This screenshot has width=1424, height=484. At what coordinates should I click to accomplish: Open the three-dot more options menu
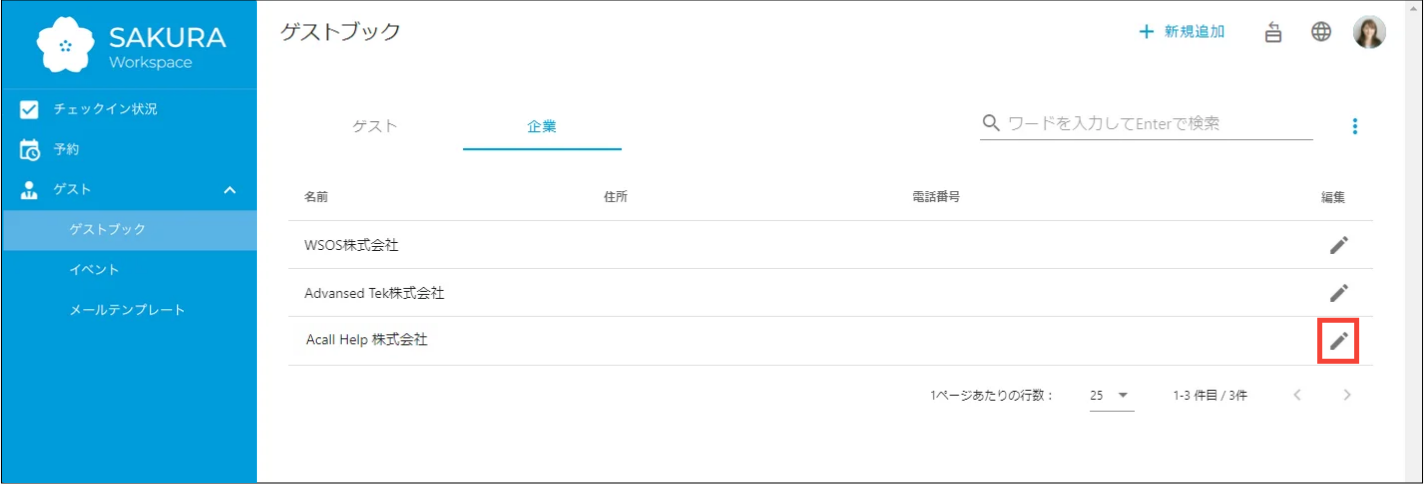1355,126
